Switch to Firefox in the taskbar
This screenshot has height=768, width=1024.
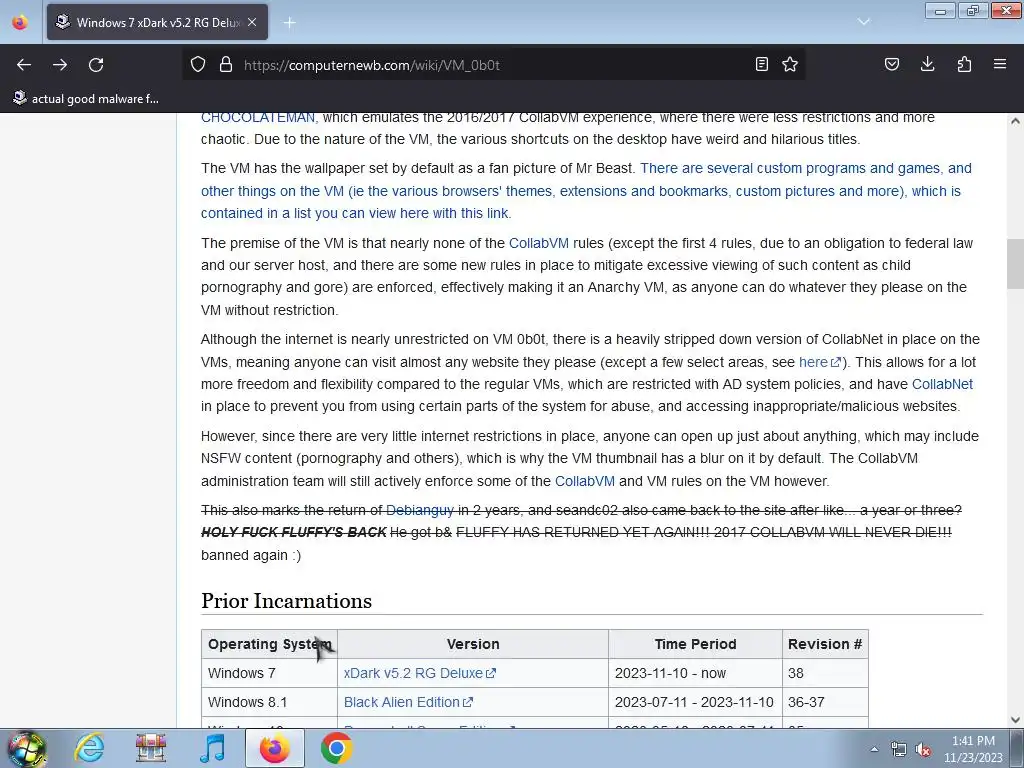click(274, 748)
